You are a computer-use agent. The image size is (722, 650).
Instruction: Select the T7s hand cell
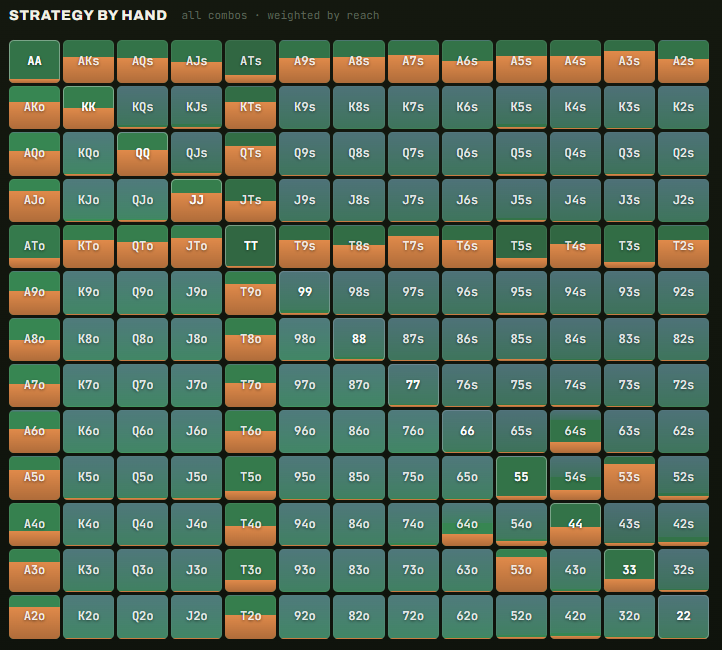pos(413,246)
